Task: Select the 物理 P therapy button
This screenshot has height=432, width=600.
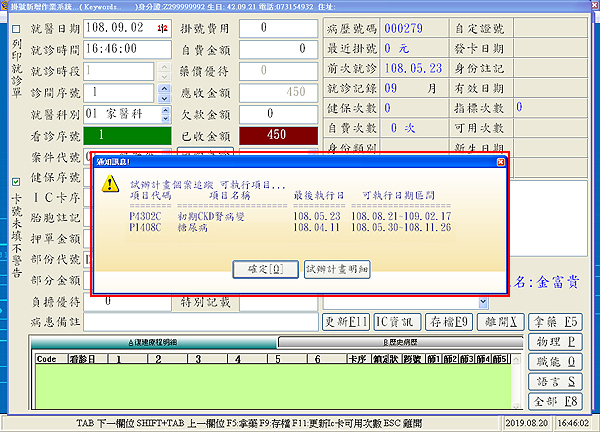Action: tap(554, 342)
